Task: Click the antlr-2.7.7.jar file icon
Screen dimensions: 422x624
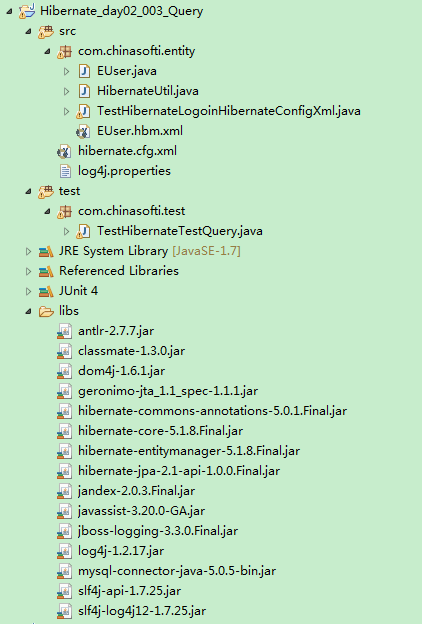Action: 64,331
